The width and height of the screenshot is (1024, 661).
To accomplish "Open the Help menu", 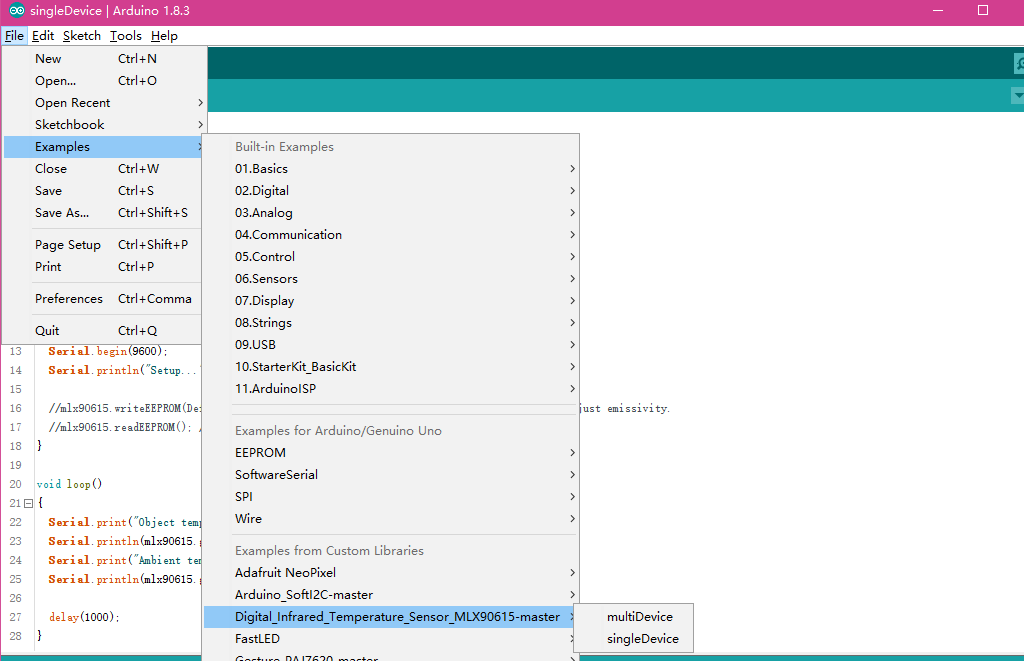I will click(x=164, y=36).
